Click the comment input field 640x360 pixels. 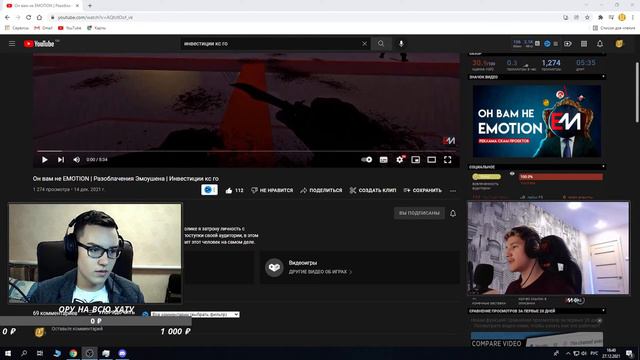point(77,329)
